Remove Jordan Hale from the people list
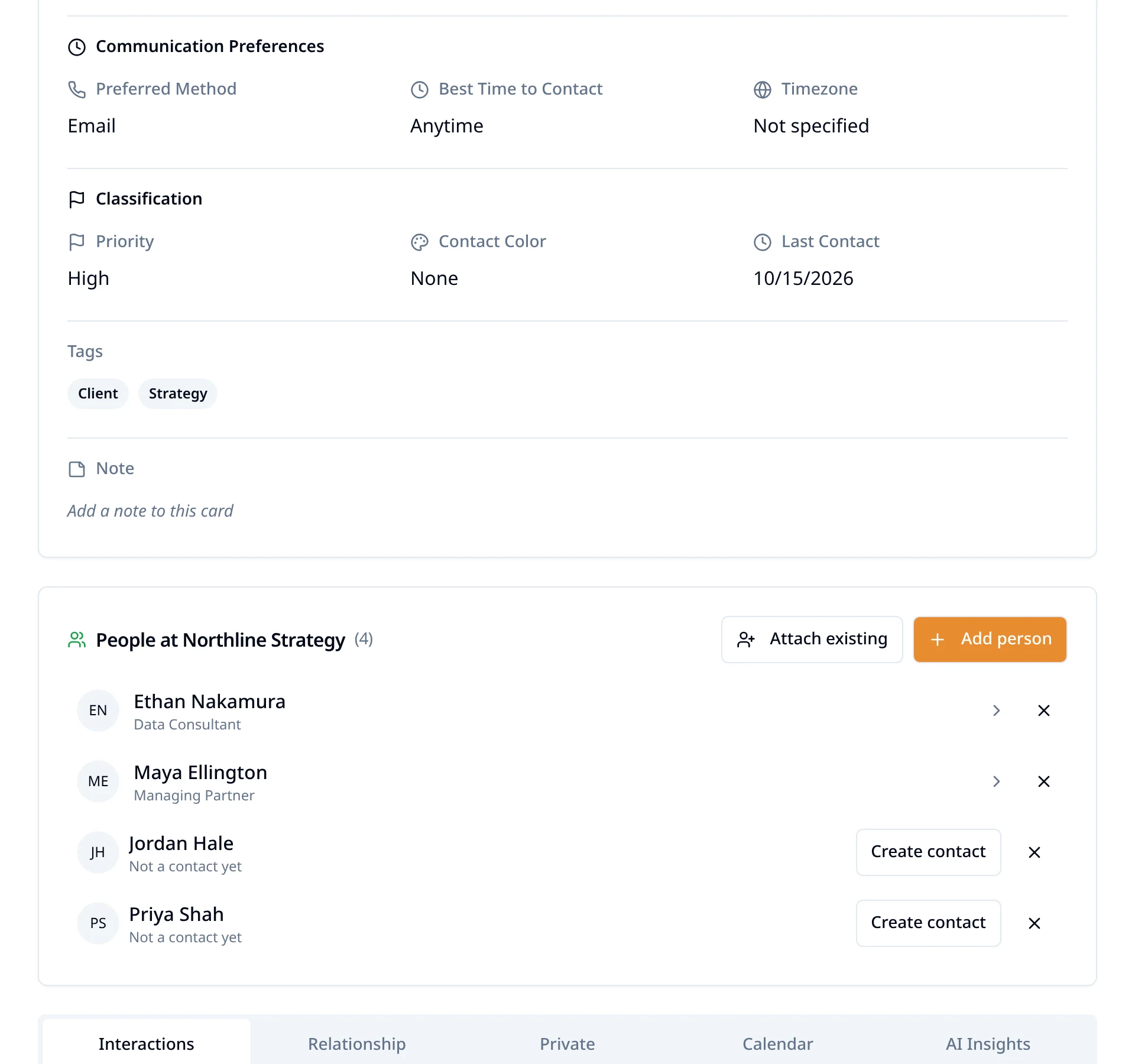Image resolution: width=1135 pixels, height=1064 pixels. [x=1035, y=852]
